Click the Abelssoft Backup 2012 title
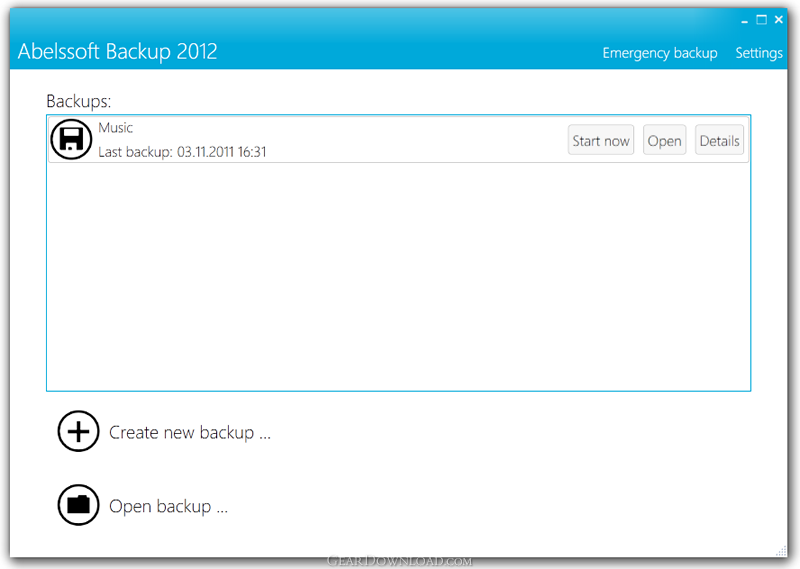The image size is (800, 569). point(118,52)
